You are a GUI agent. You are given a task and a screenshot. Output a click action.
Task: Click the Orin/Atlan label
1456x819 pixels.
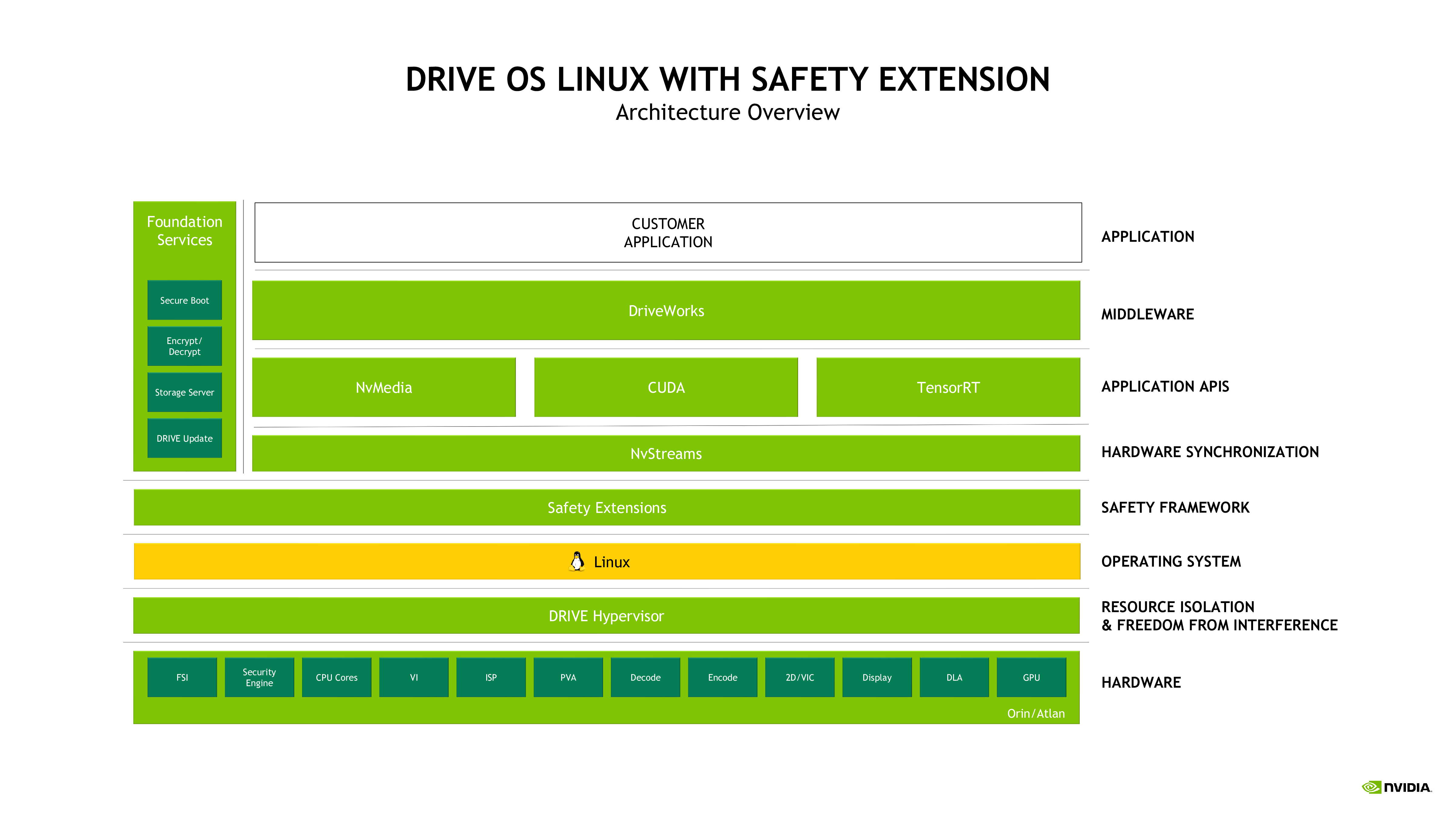[x=1036, y=713]
